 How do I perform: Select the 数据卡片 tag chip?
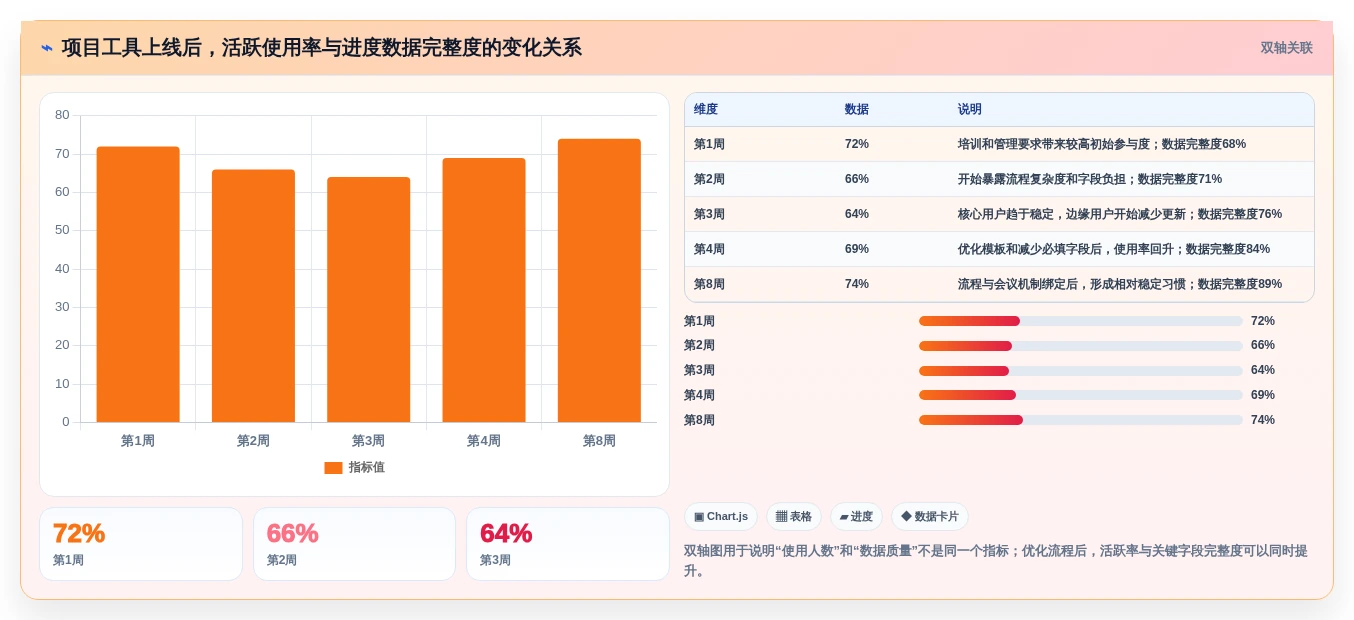pyautogui.click(x=930, y=517)
